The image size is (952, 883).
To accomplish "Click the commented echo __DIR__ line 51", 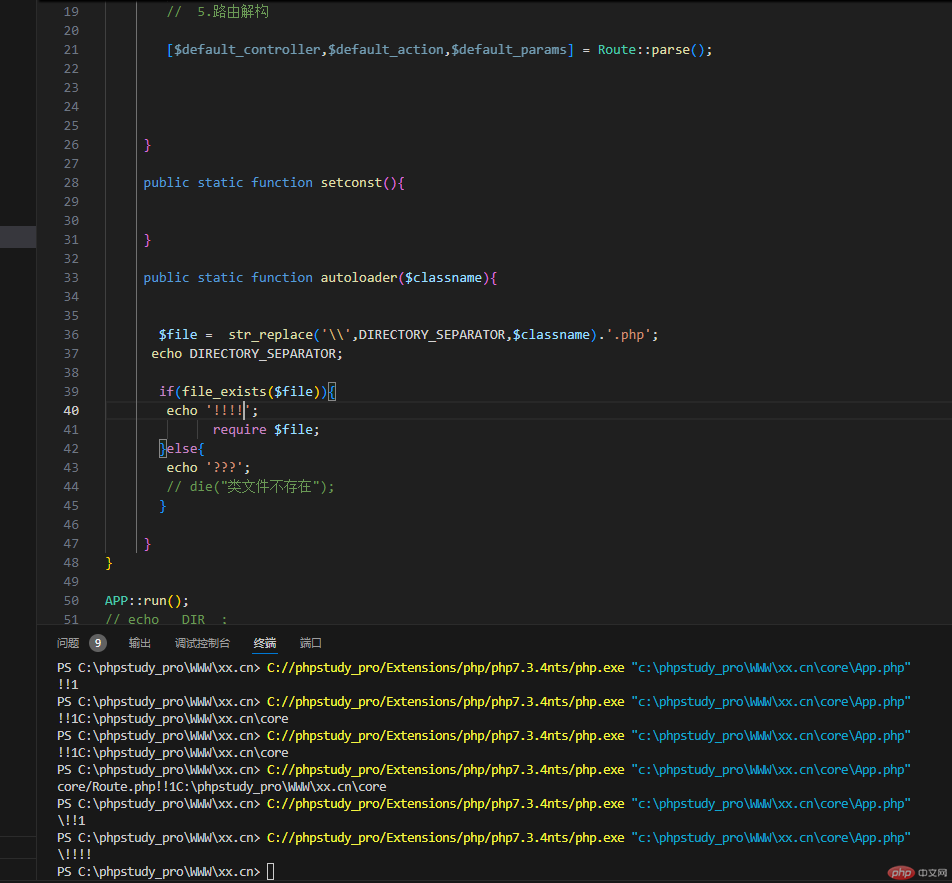I will (x=166, y=619).
